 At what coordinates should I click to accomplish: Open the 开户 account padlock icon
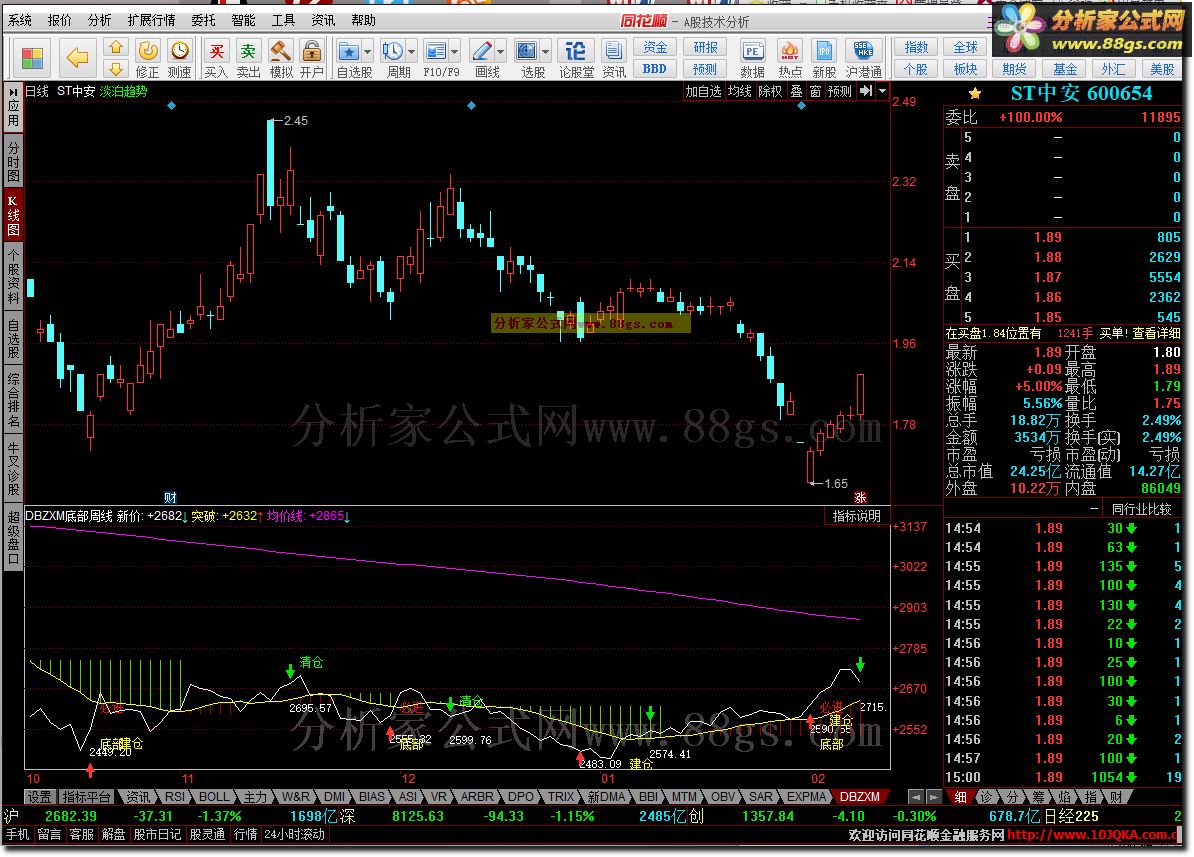(311, 59)
